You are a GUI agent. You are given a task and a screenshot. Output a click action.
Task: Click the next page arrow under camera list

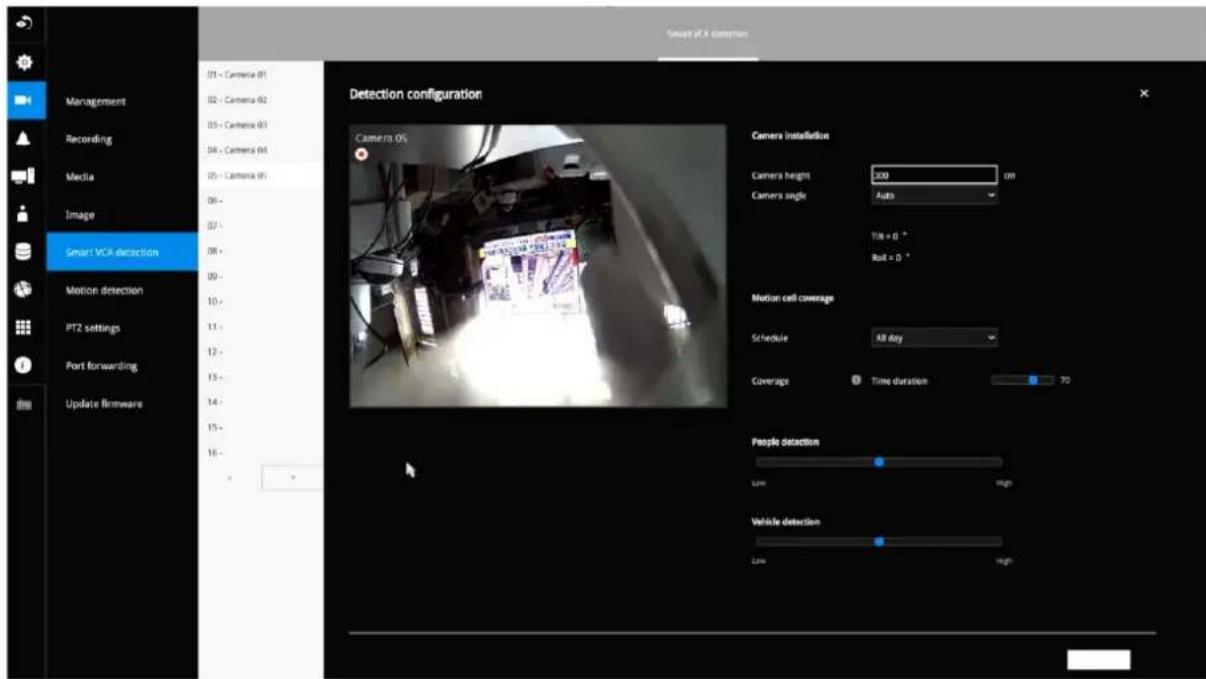292,478
